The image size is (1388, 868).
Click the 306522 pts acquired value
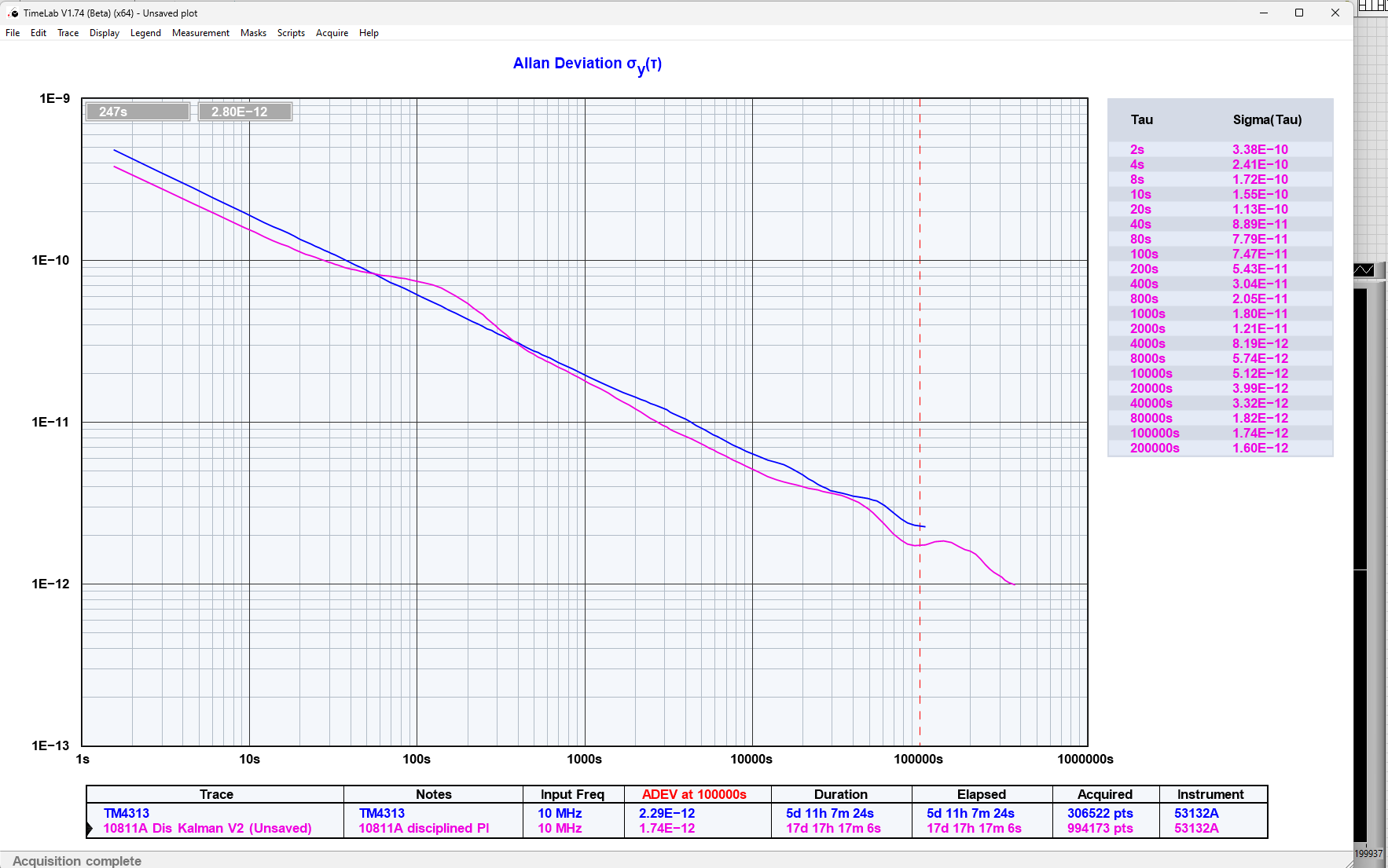1100,813
